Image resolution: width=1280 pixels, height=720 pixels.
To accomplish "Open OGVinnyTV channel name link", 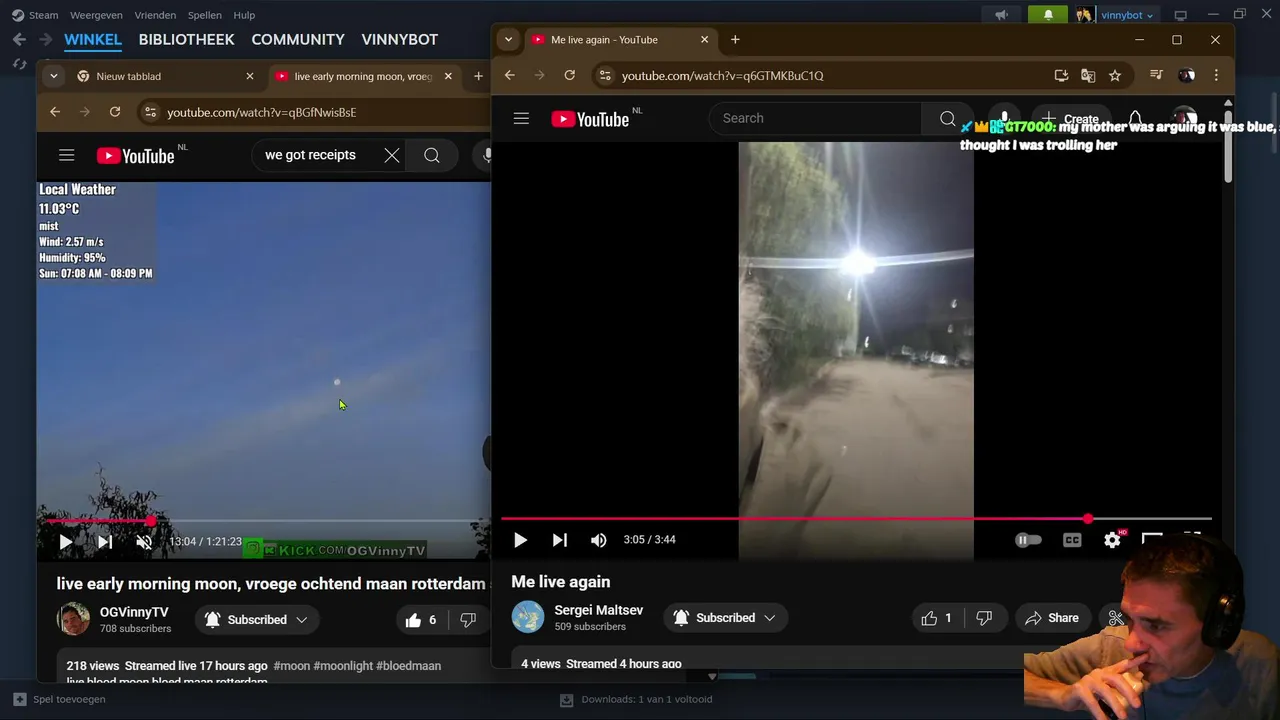I will point(134,612).
